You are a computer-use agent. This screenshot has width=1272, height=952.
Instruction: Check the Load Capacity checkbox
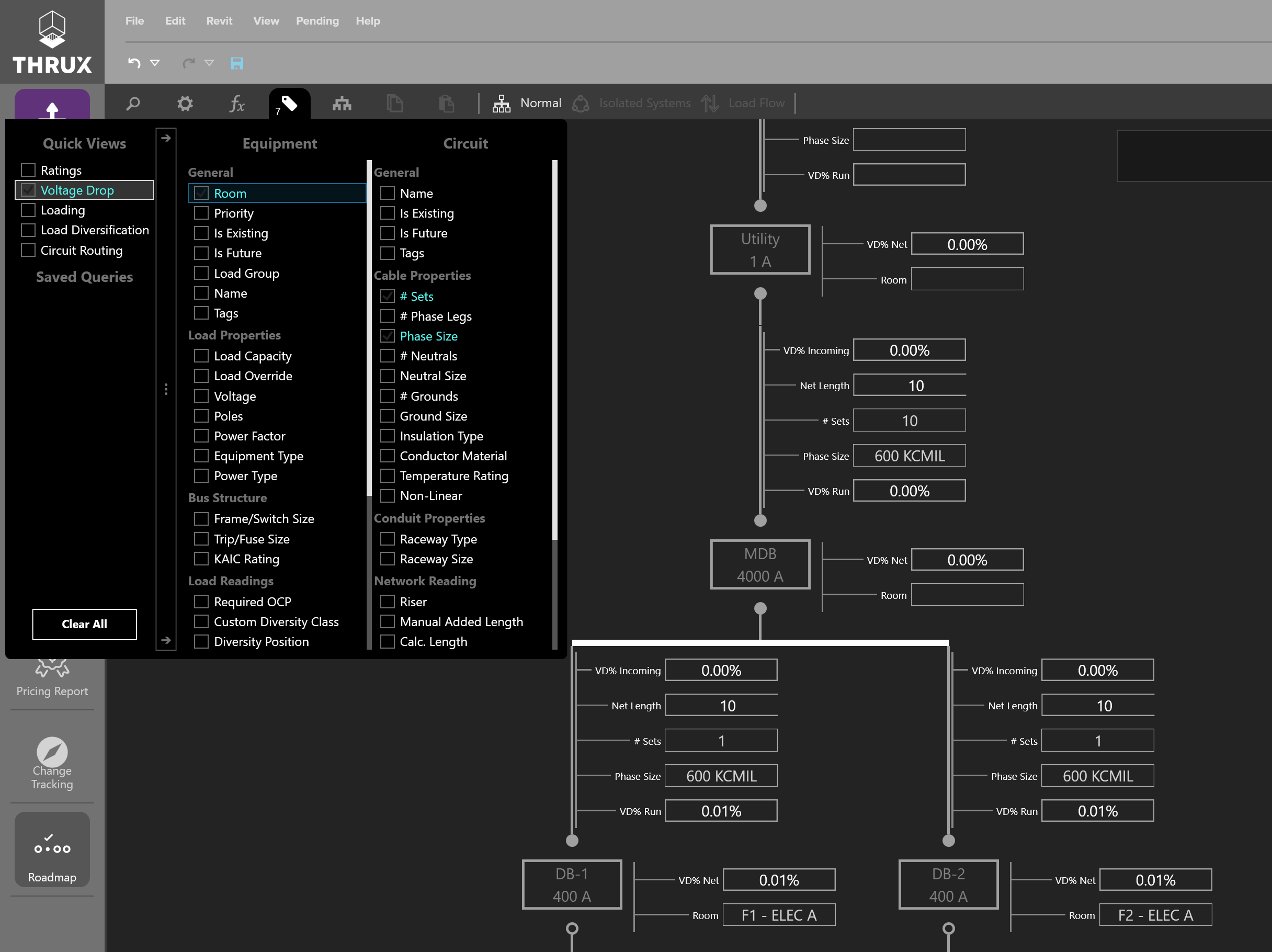click(201, 356)
